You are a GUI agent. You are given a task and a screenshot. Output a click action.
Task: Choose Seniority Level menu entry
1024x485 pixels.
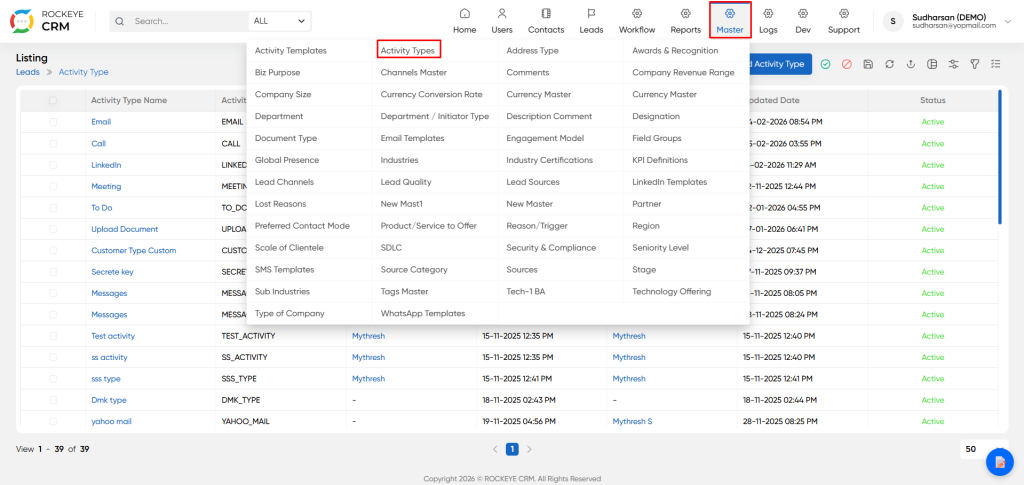tap(660, 248)
